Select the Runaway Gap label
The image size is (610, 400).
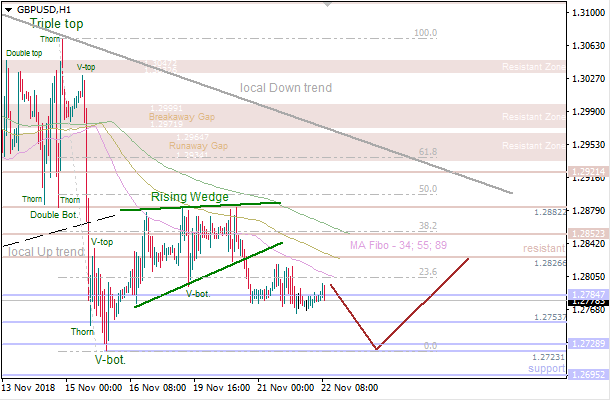[198, 146]
